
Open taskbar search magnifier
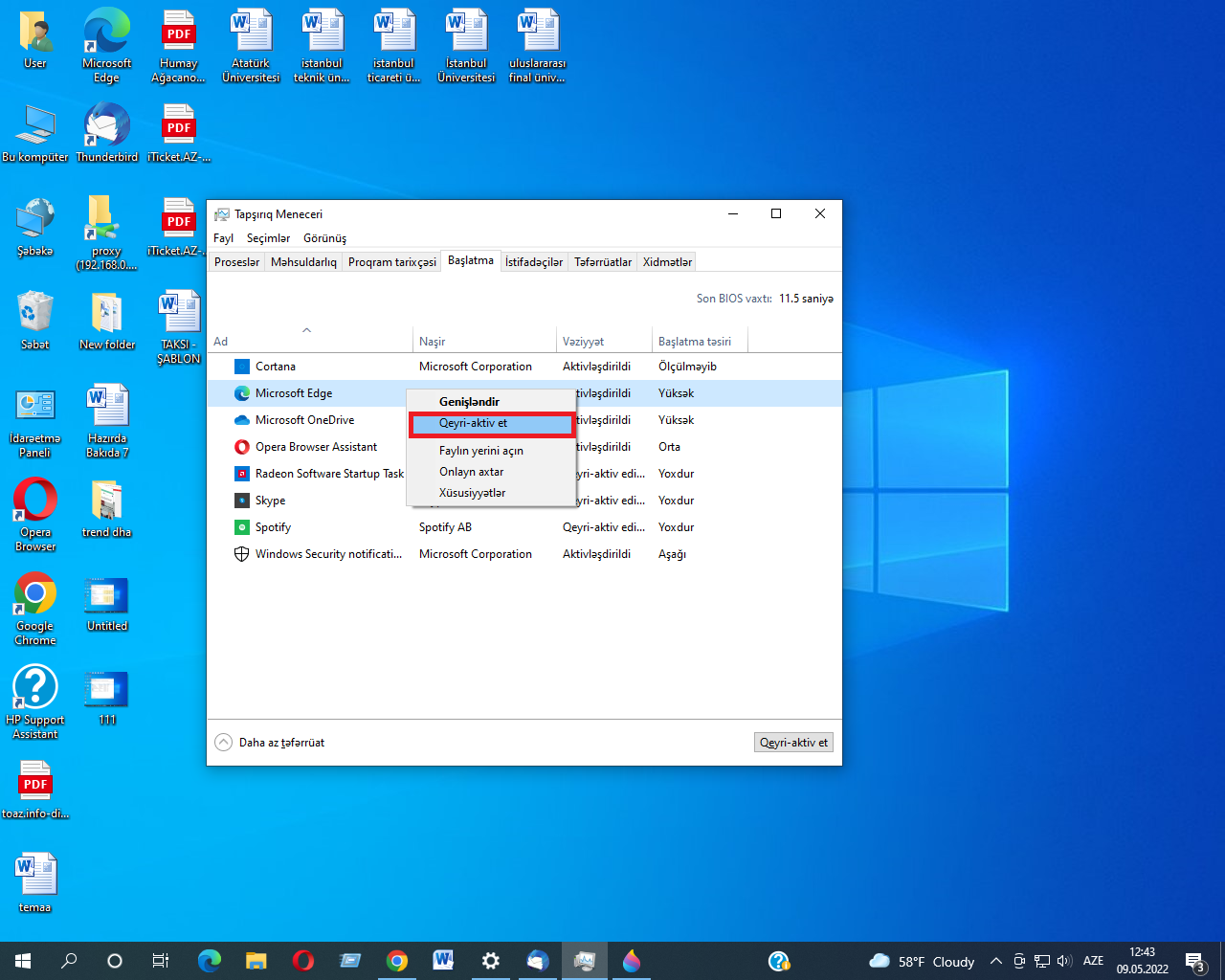point(69,961)
